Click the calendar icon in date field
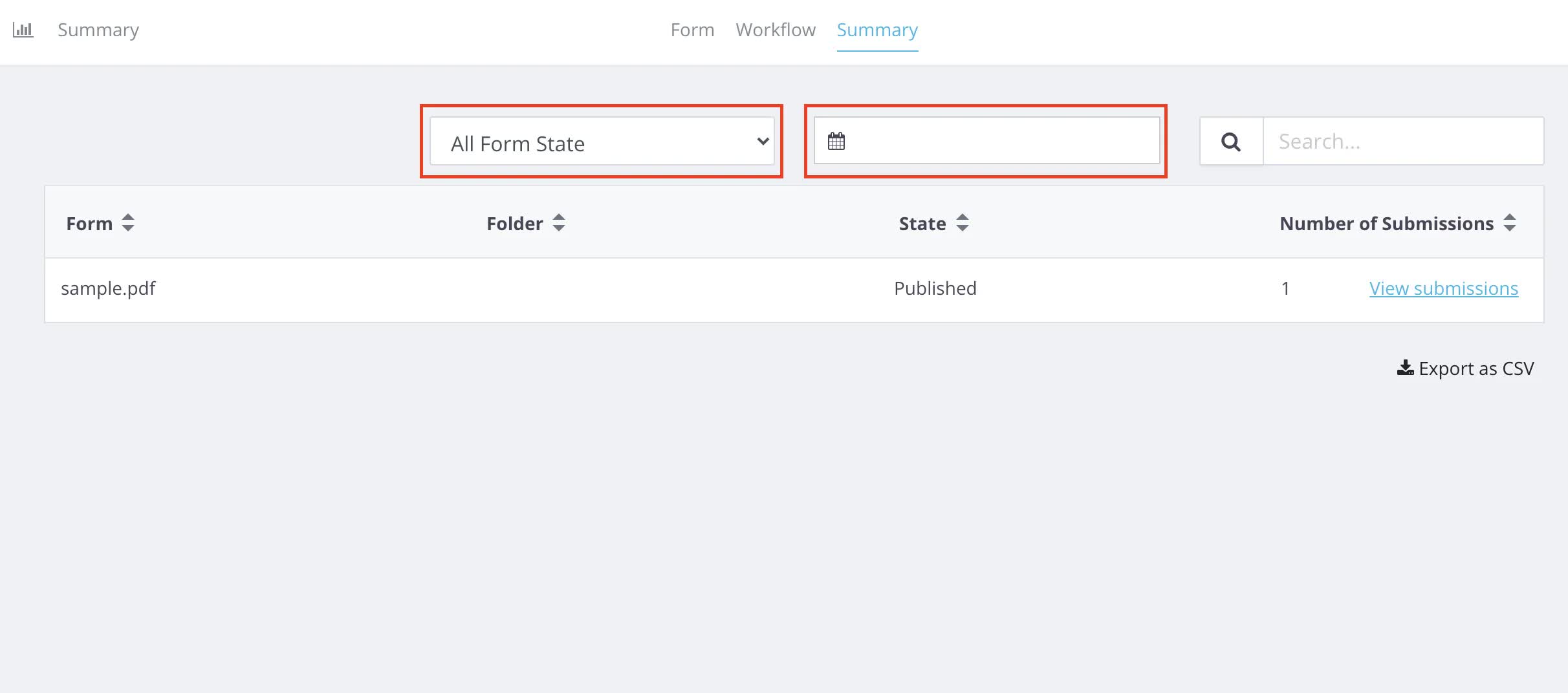Image resolution: width=1568 pixels, height=693 pixels. [836, 141]
